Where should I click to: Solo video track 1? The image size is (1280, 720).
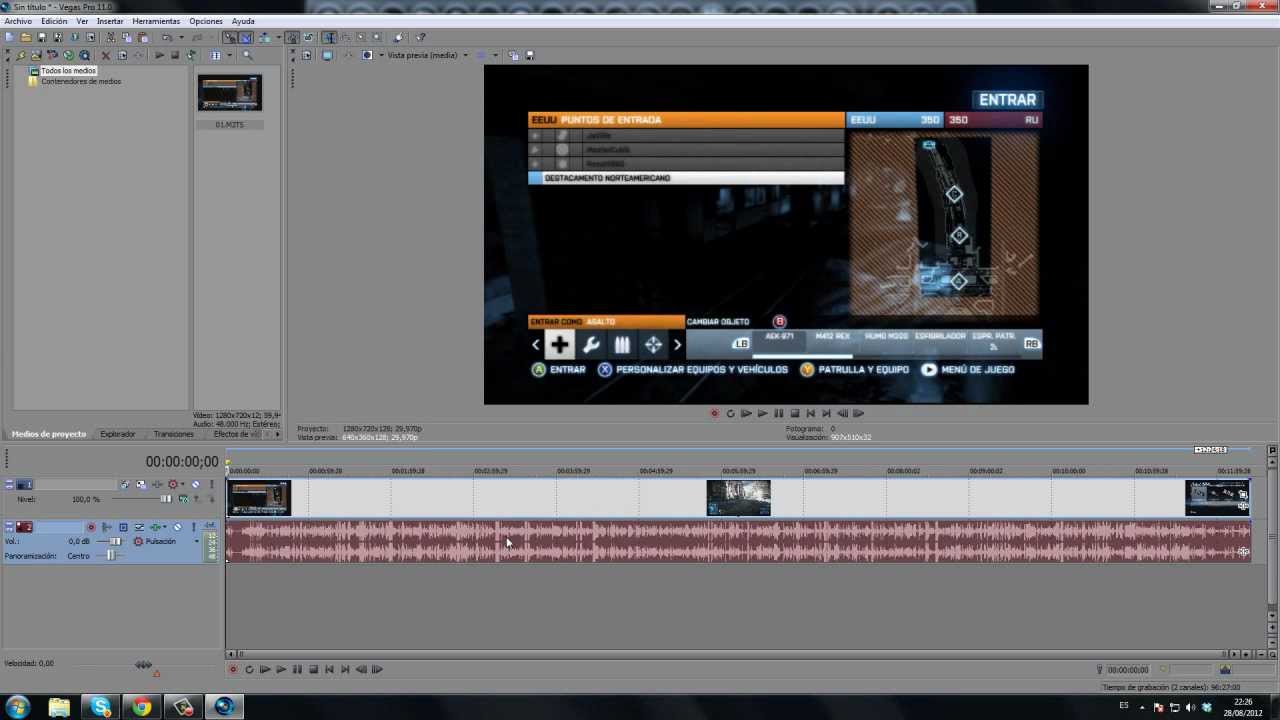211,484
